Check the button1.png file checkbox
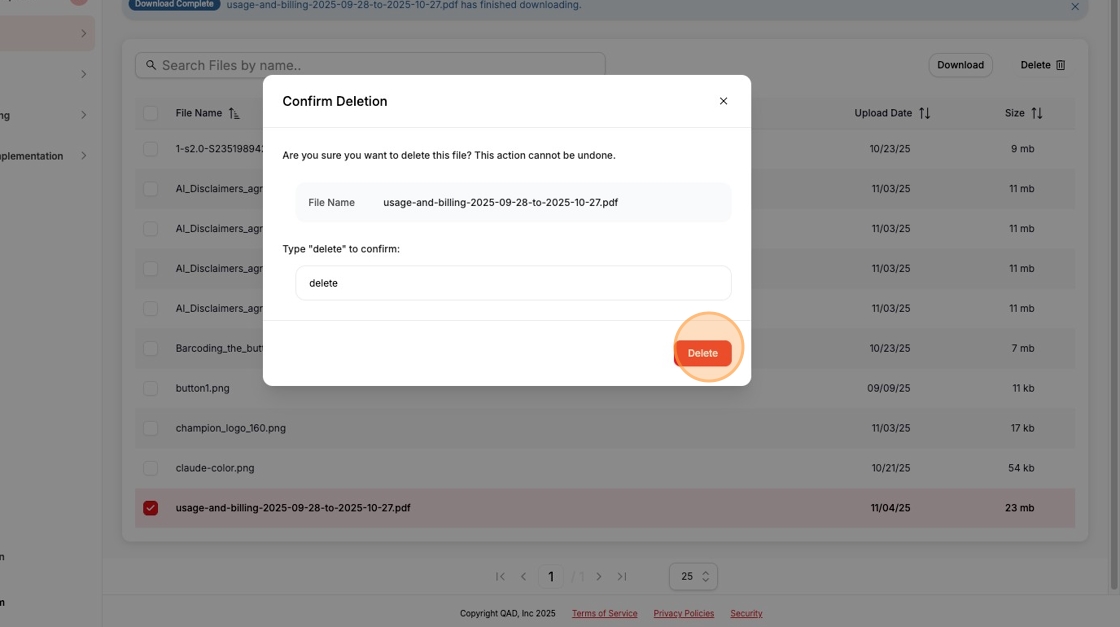This screenshot has height=627, width=1120. tap(151, 387)
